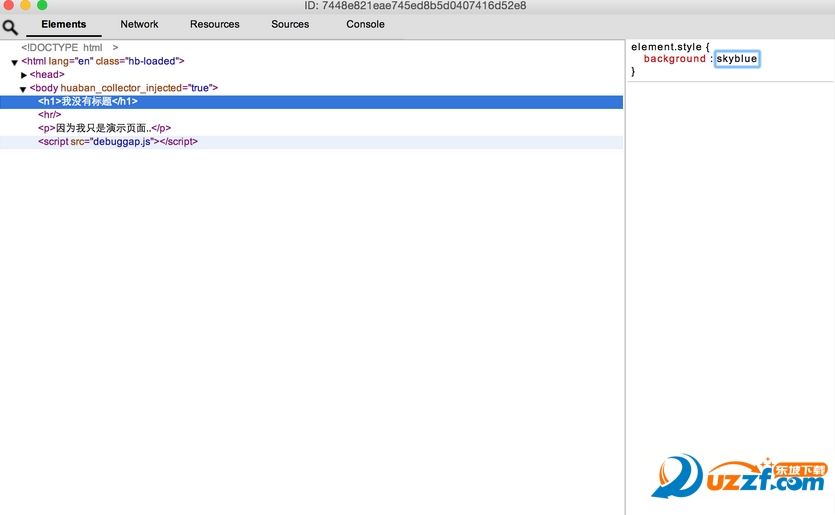Collapse the body element node

coord(23,89)
